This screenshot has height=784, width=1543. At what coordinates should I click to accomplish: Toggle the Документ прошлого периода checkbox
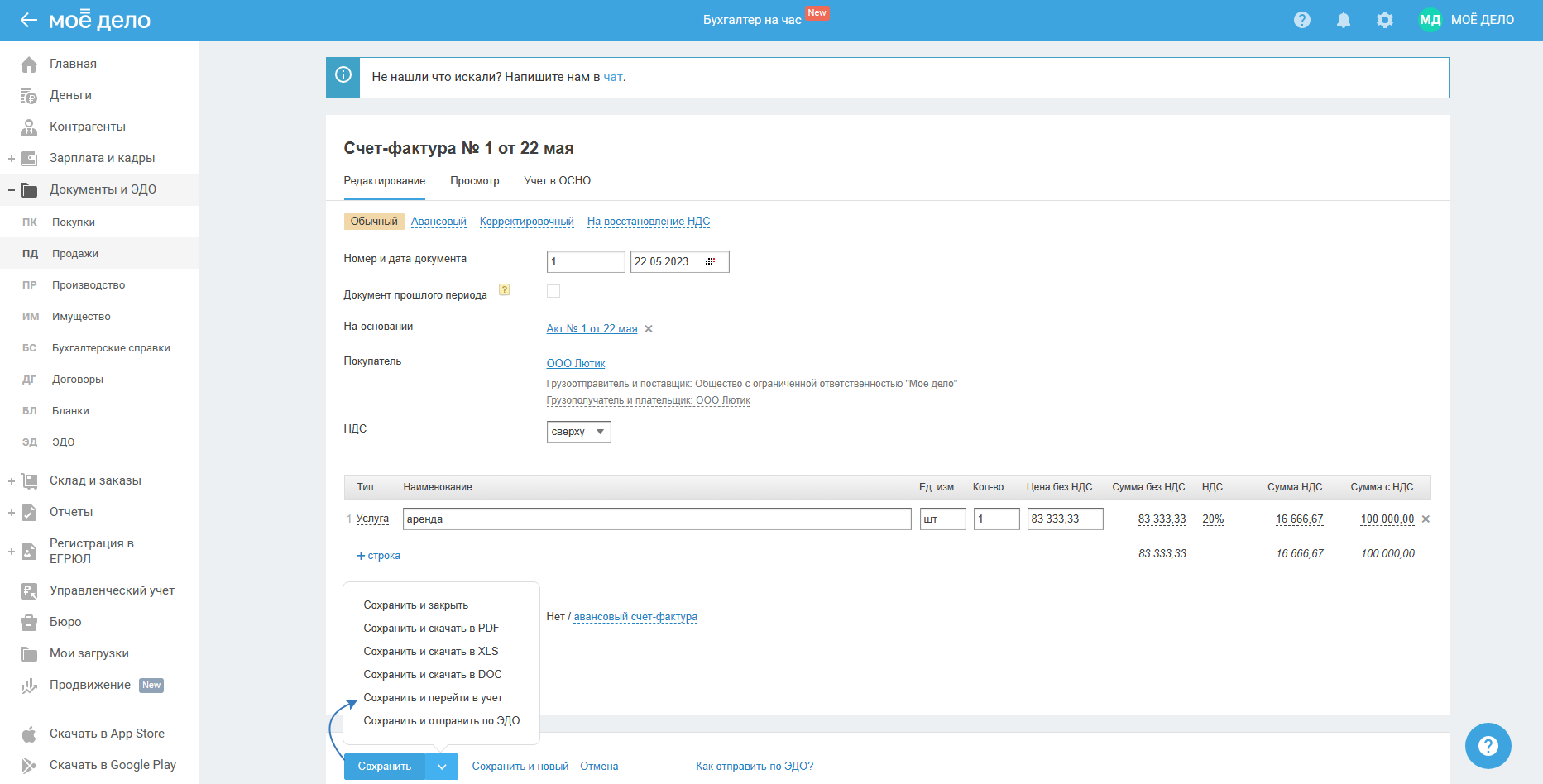[x=553, y=291]
